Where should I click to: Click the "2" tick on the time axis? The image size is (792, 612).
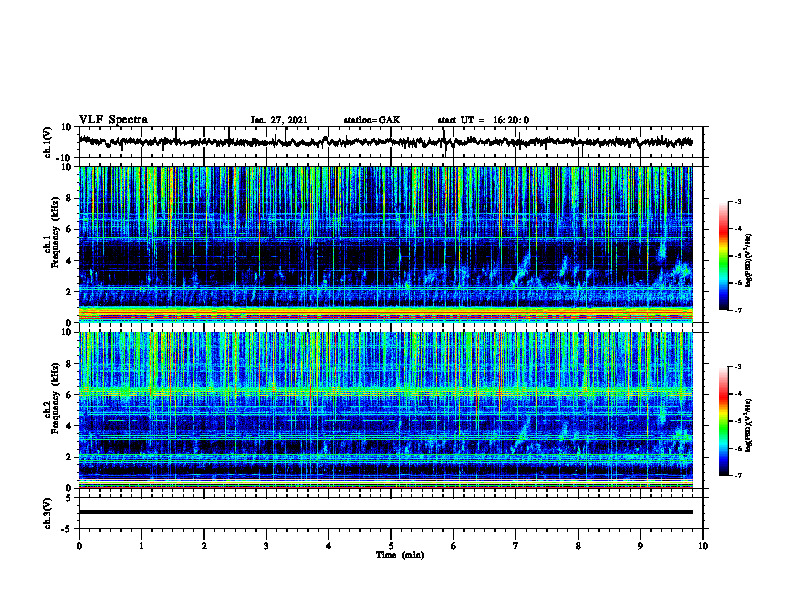click(204, 546)
